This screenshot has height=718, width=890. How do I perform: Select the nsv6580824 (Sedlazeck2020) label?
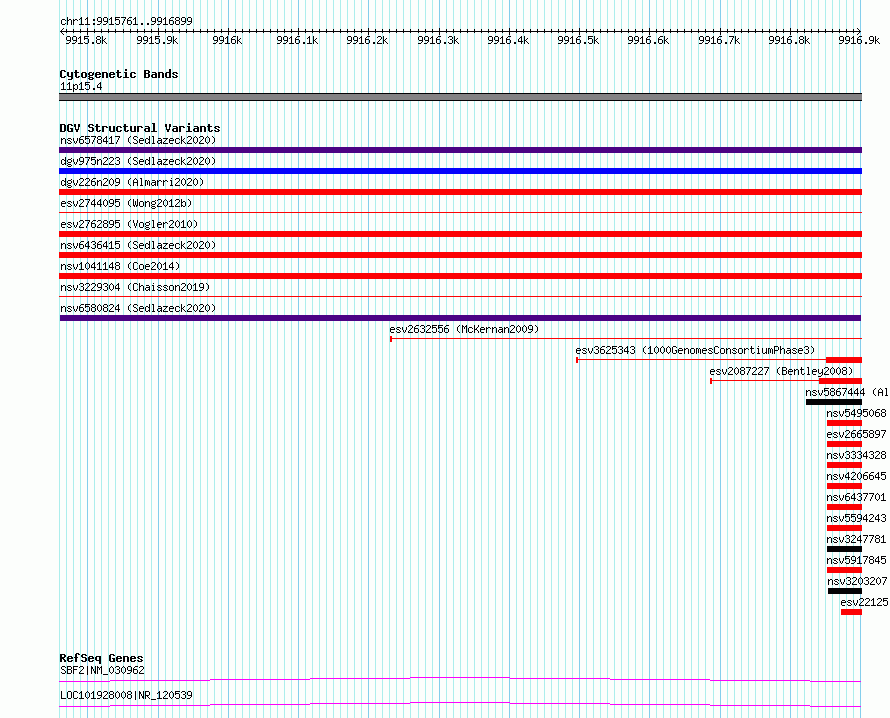tap(138, 308)
